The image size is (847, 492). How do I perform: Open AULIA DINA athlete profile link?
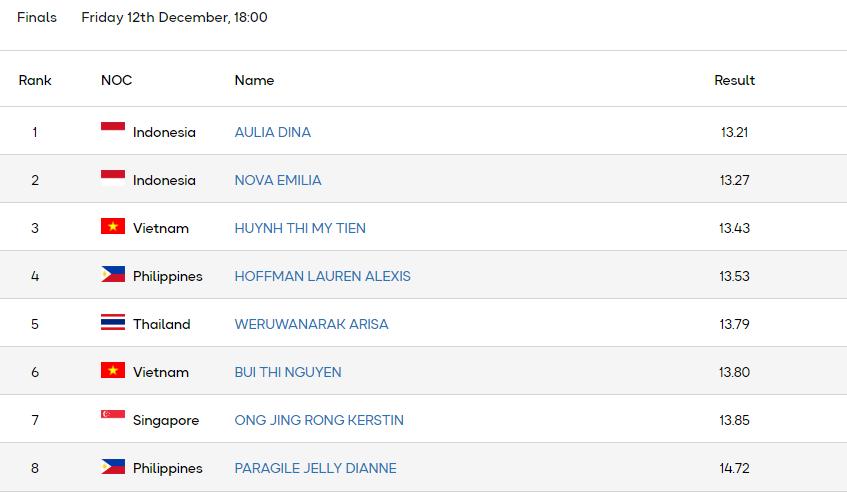coord(273,132)
